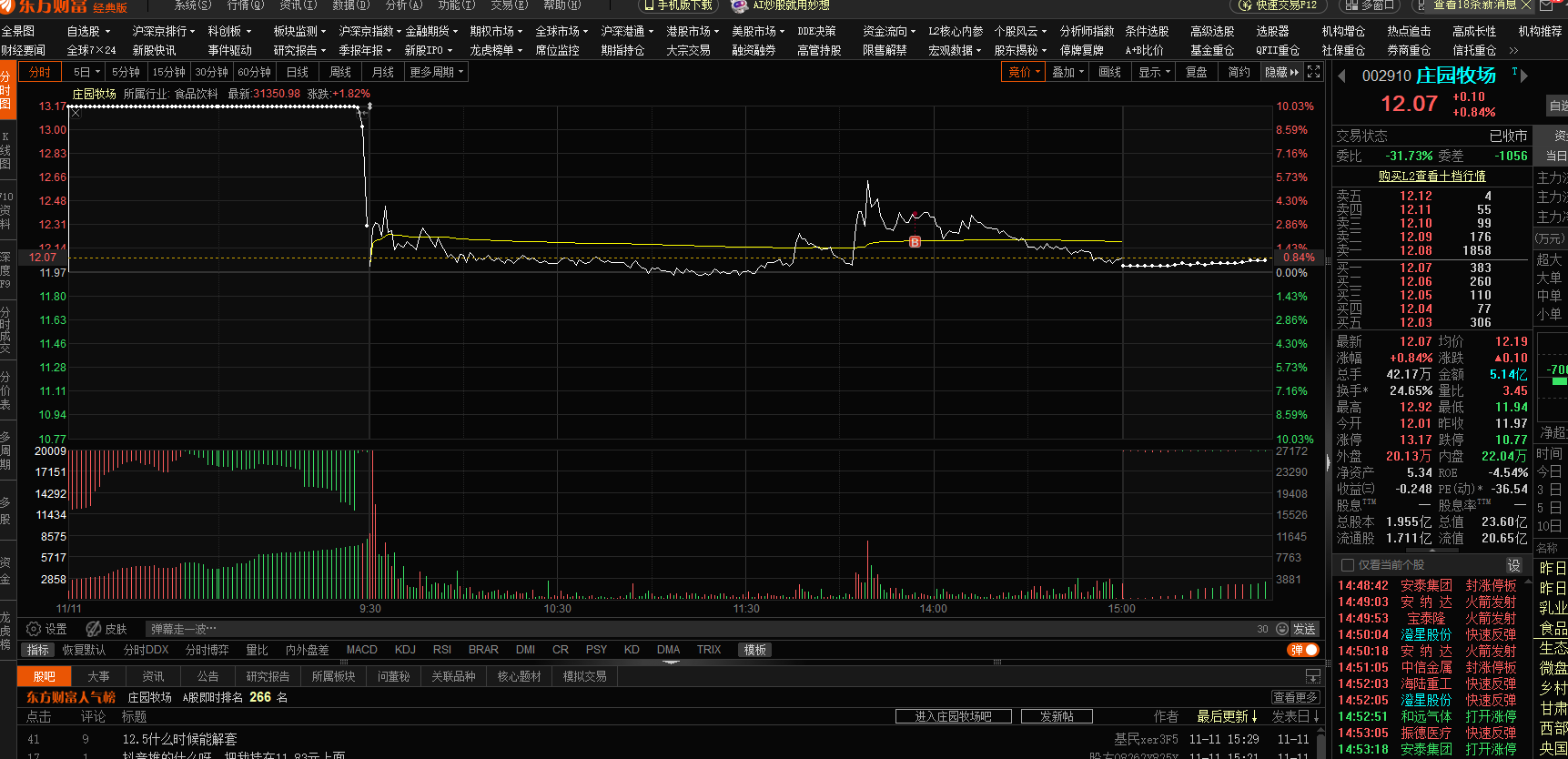Open the 皮肤 skin icon

(x=93, y=629)
